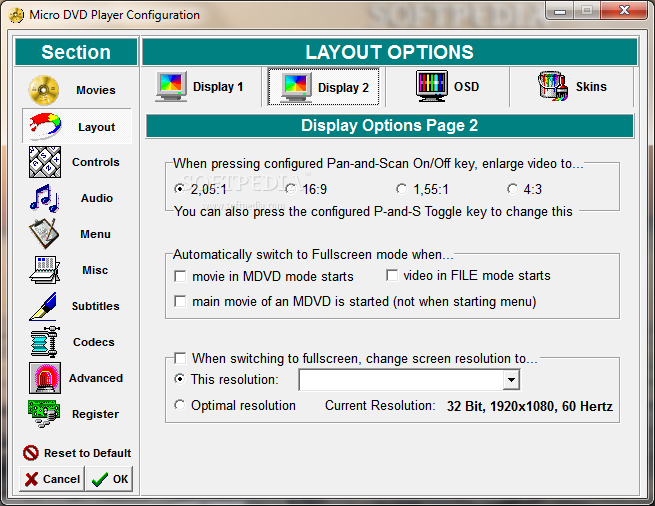Viewport: 655px width, 506px height.
Task: Open the Advanced section label
Action: click(x=96, y=378)
